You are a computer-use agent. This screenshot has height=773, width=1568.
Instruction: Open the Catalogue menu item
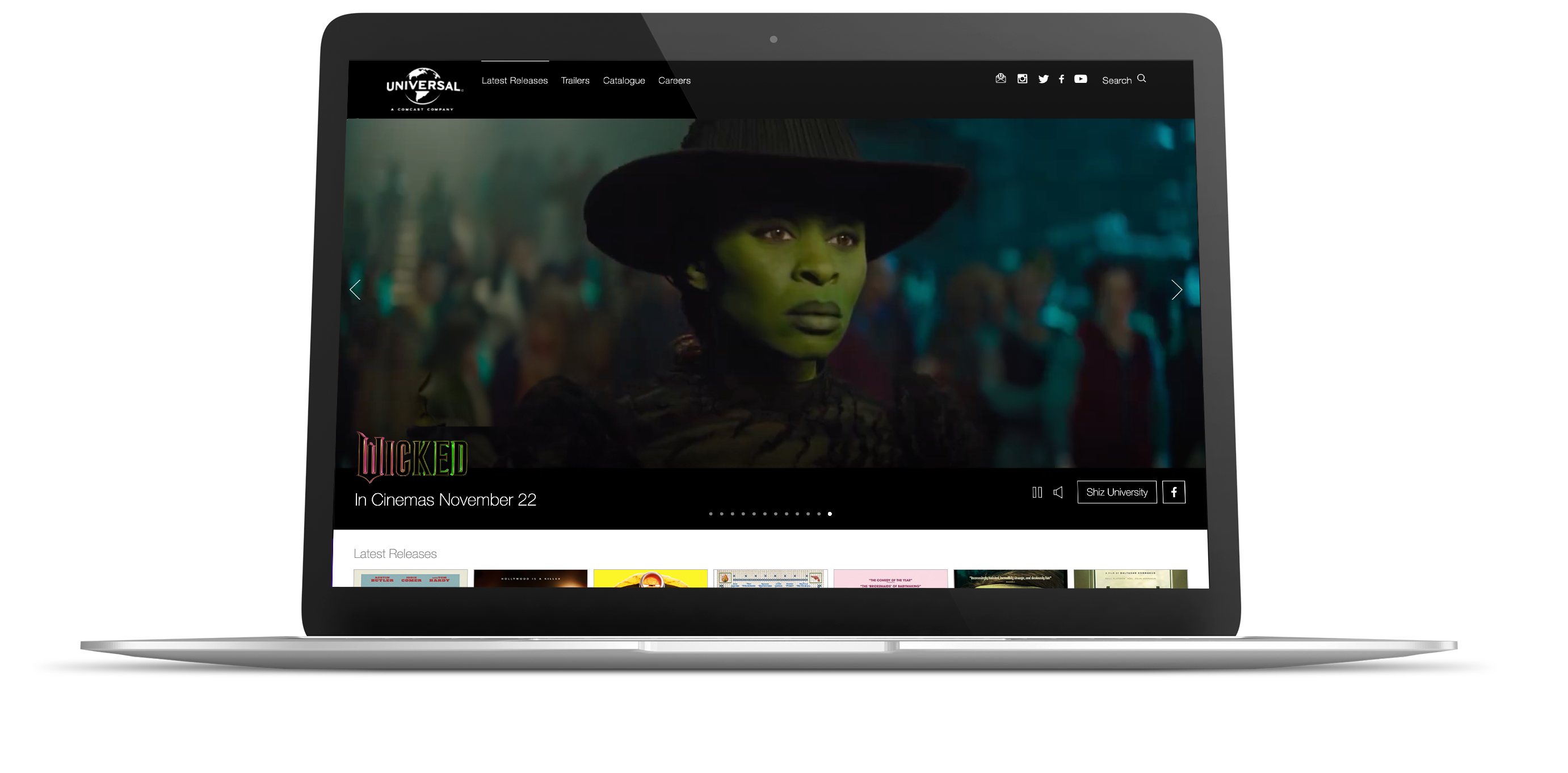tap(624, 81)
